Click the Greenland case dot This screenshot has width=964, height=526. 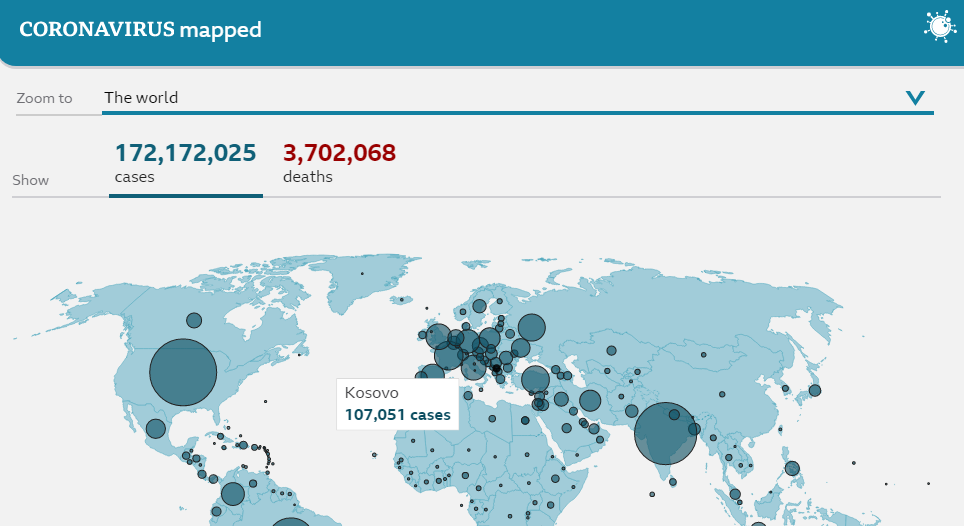[x=362, y=273]
